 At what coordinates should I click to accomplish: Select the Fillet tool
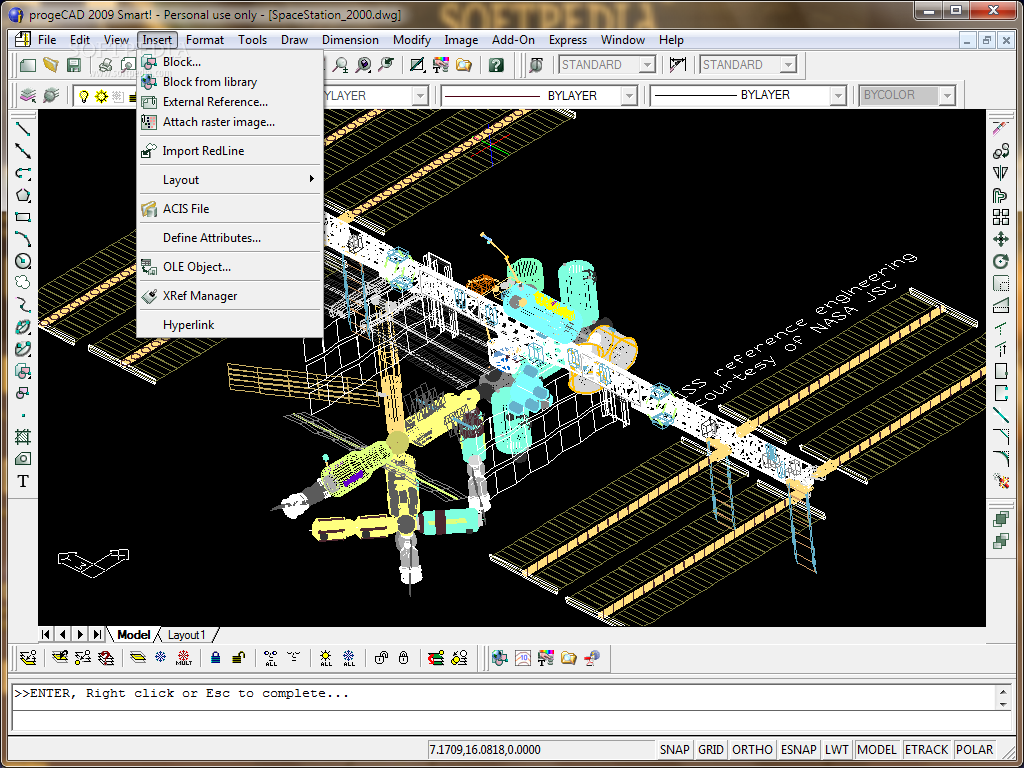pos(1000,459)
